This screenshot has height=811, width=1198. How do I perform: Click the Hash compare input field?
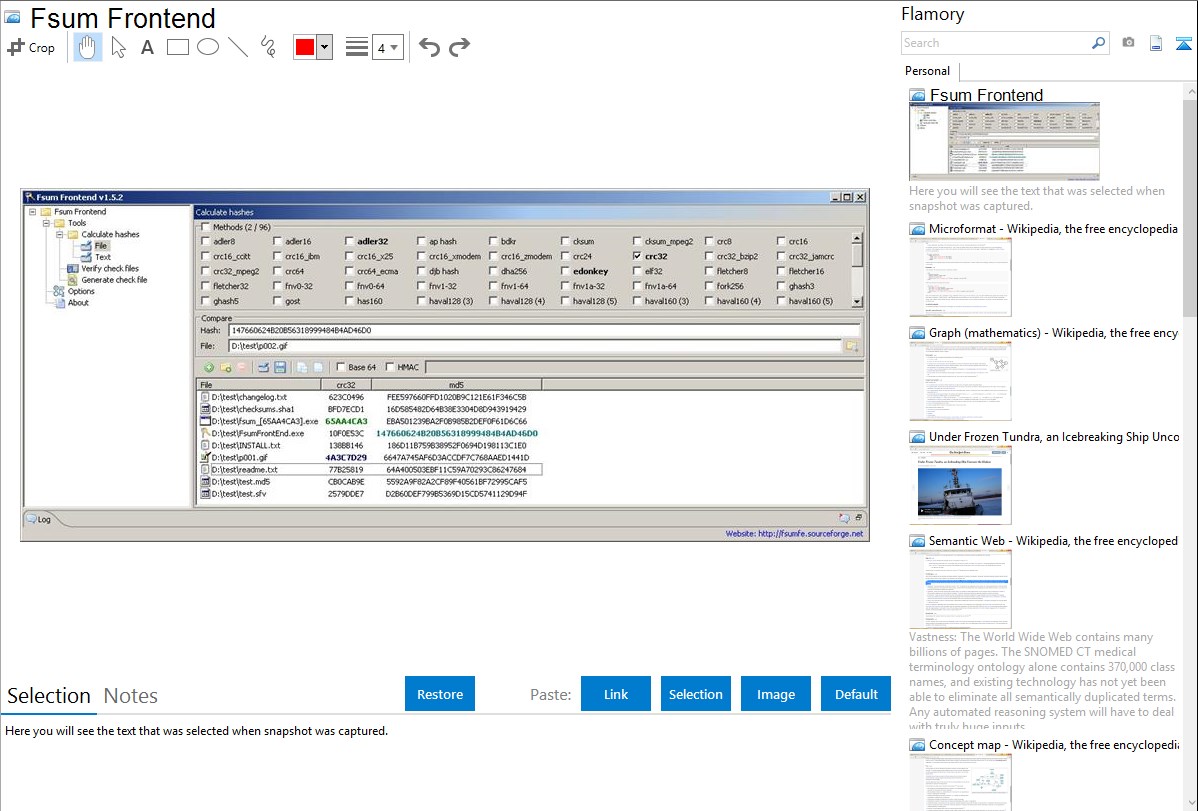point(544,330)
